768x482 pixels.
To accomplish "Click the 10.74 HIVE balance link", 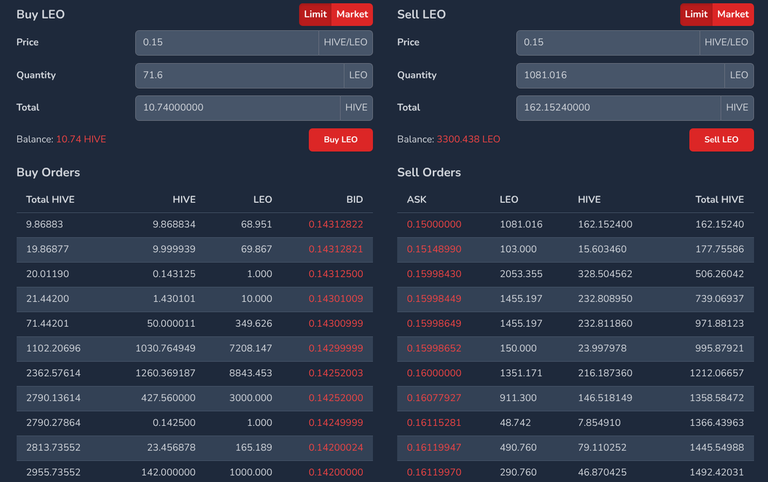I will [x=81, y=139].
